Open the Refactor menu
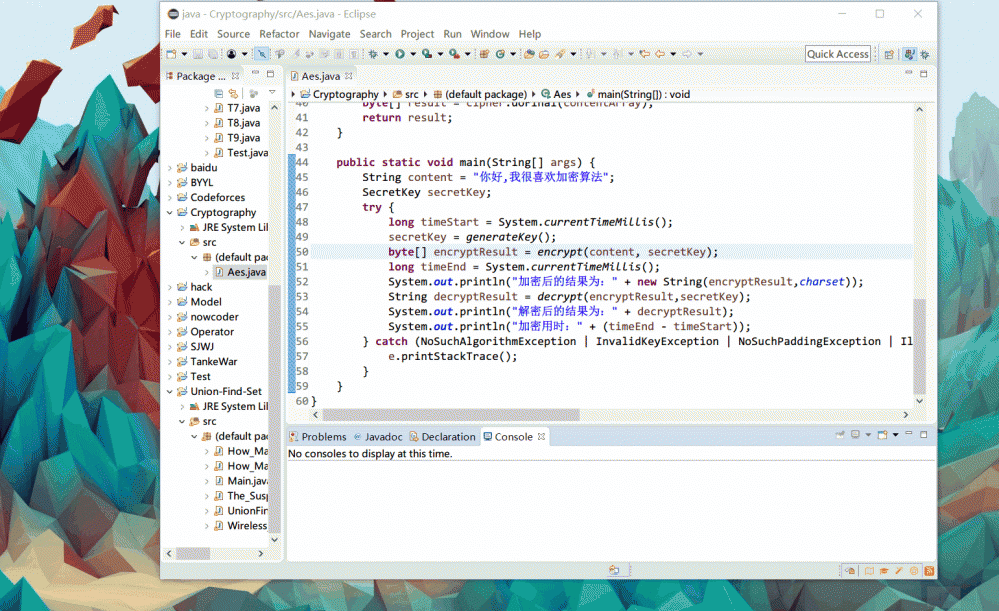The height and width of the screenshot is (611, 999). point(279,34)
